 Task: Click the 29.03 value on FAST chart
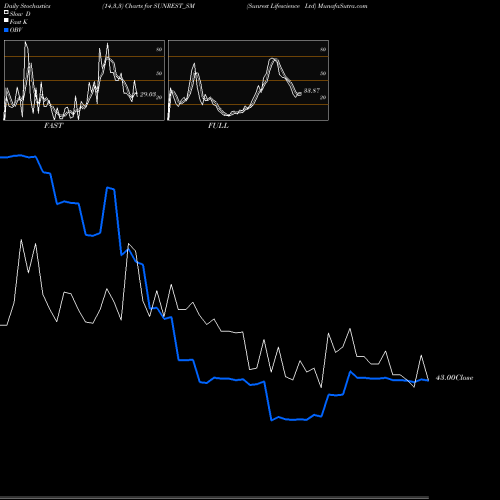[148, 94]
